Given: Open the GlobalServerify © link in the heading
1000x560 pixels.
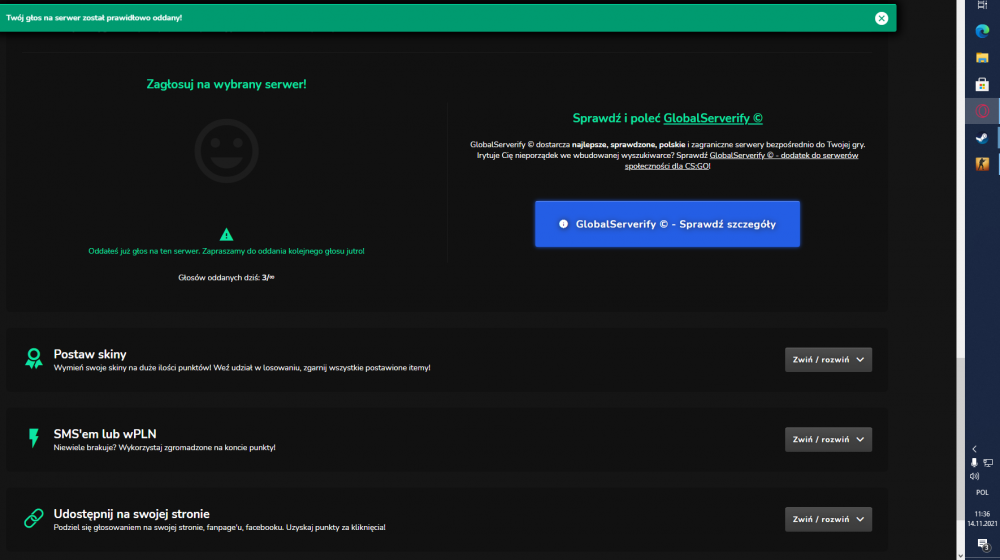Looking at the screenshot, I should tap(713, 118).
